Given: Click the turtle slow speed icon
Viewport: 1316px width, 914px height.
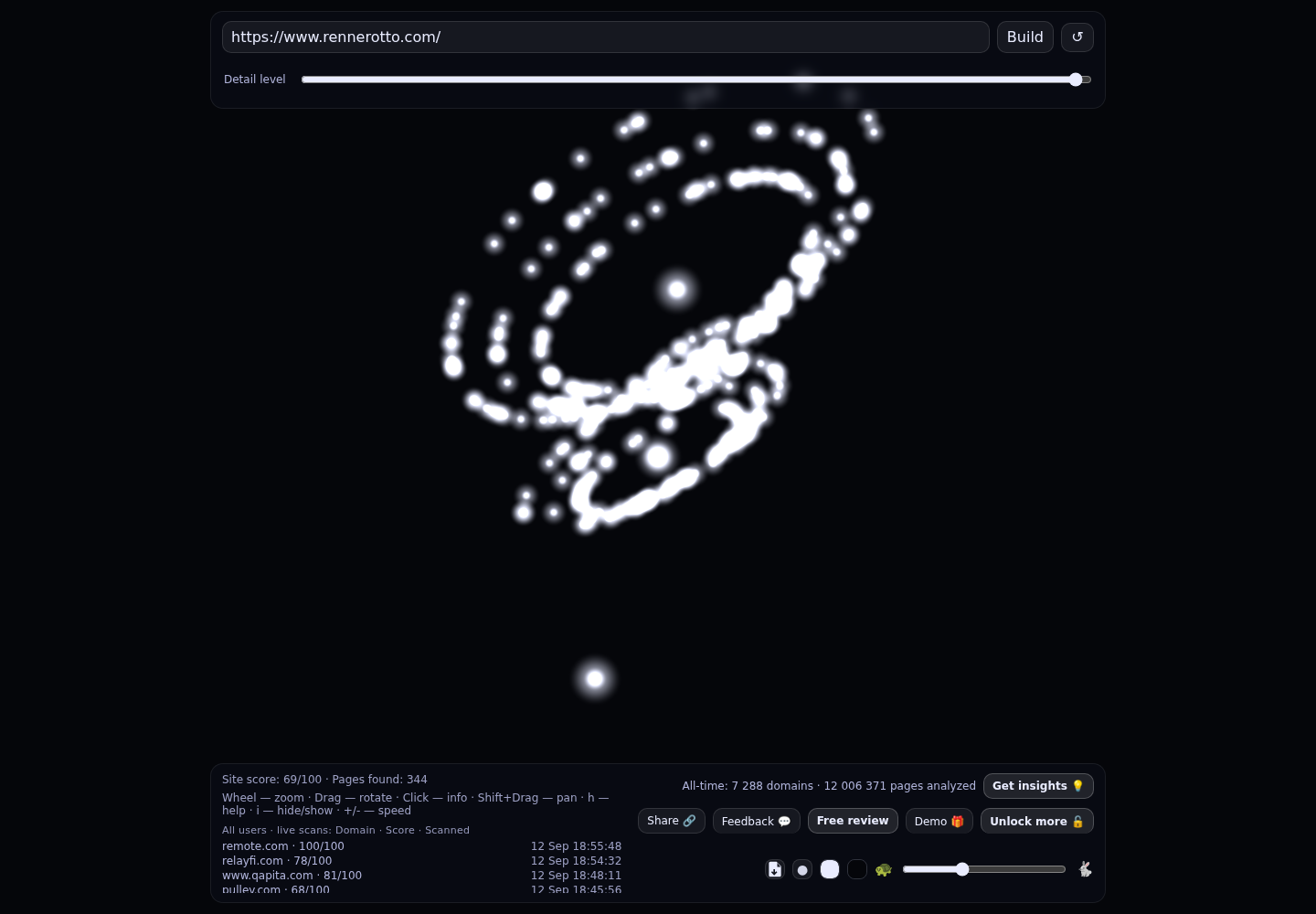Looking at the screenshot, I should [883, 869].
